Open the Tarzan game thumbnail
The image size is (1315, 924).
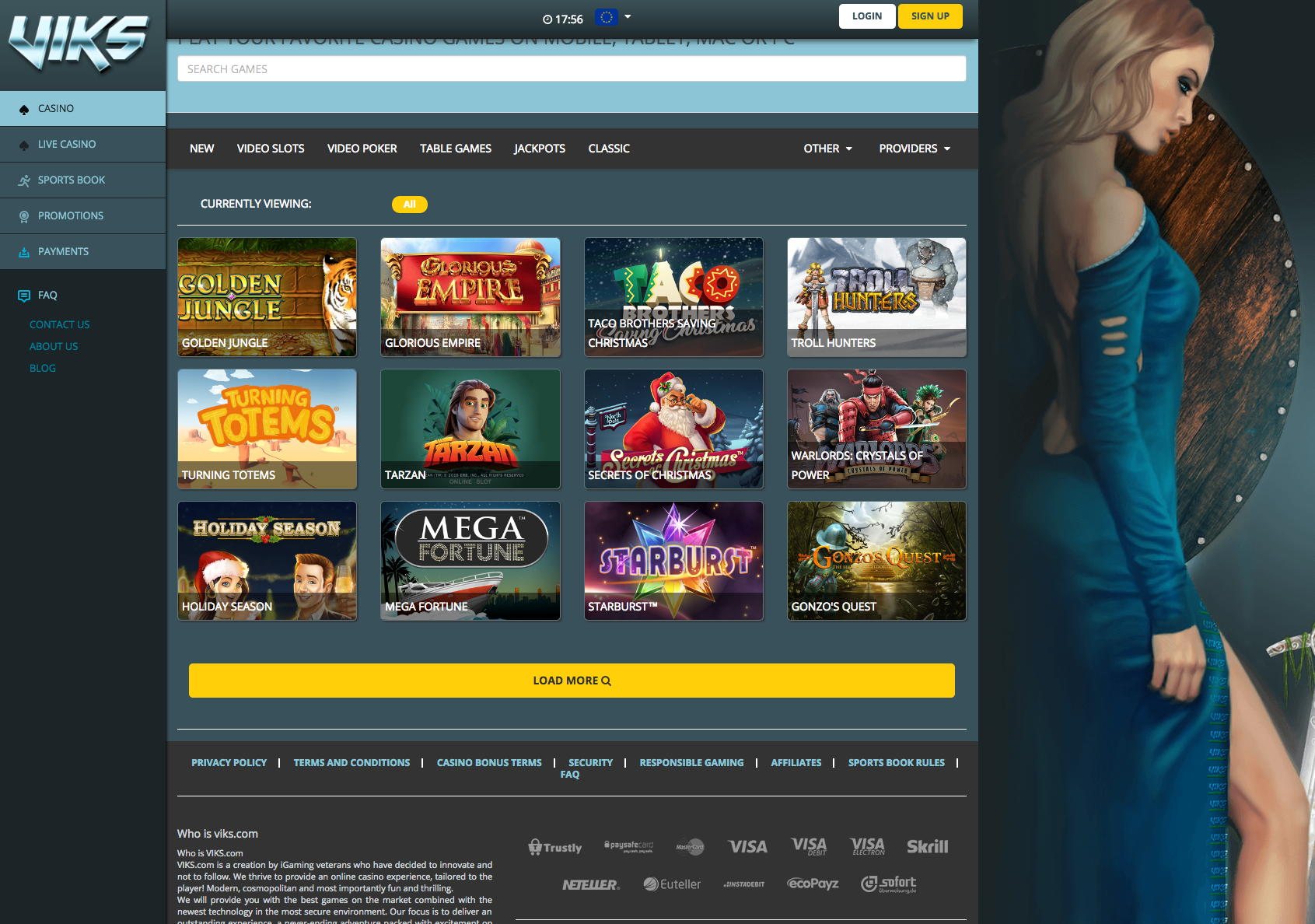click(470, 429)
